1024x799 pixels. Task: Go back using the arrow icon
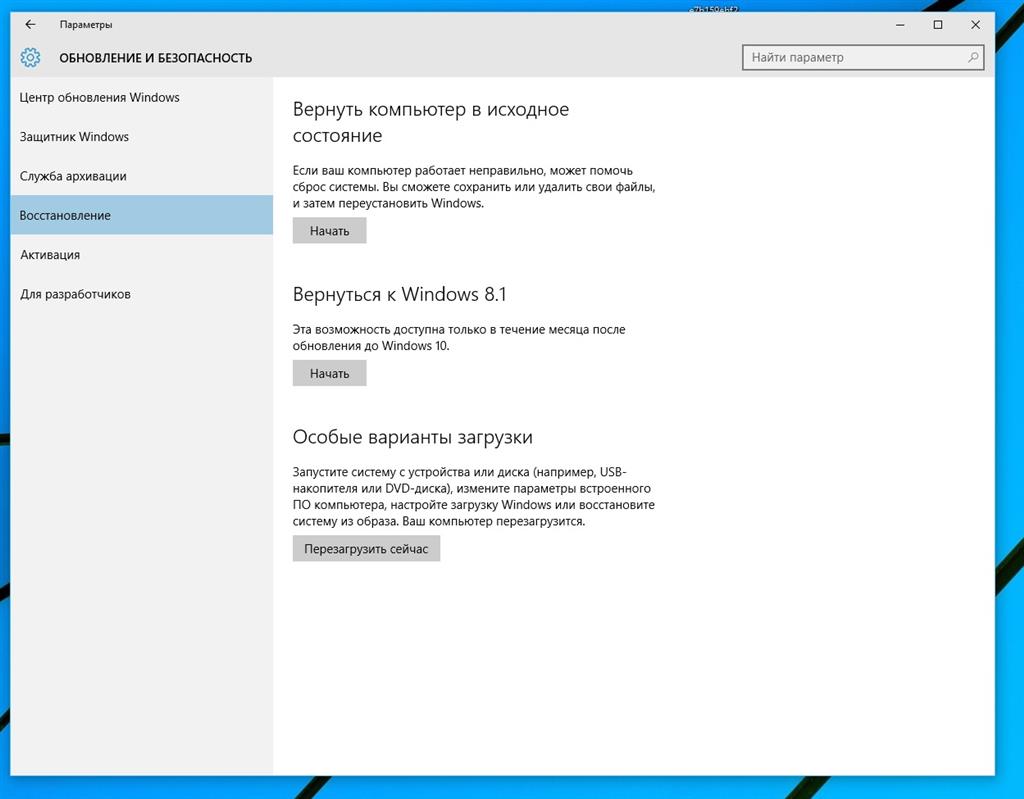point(30,25)
